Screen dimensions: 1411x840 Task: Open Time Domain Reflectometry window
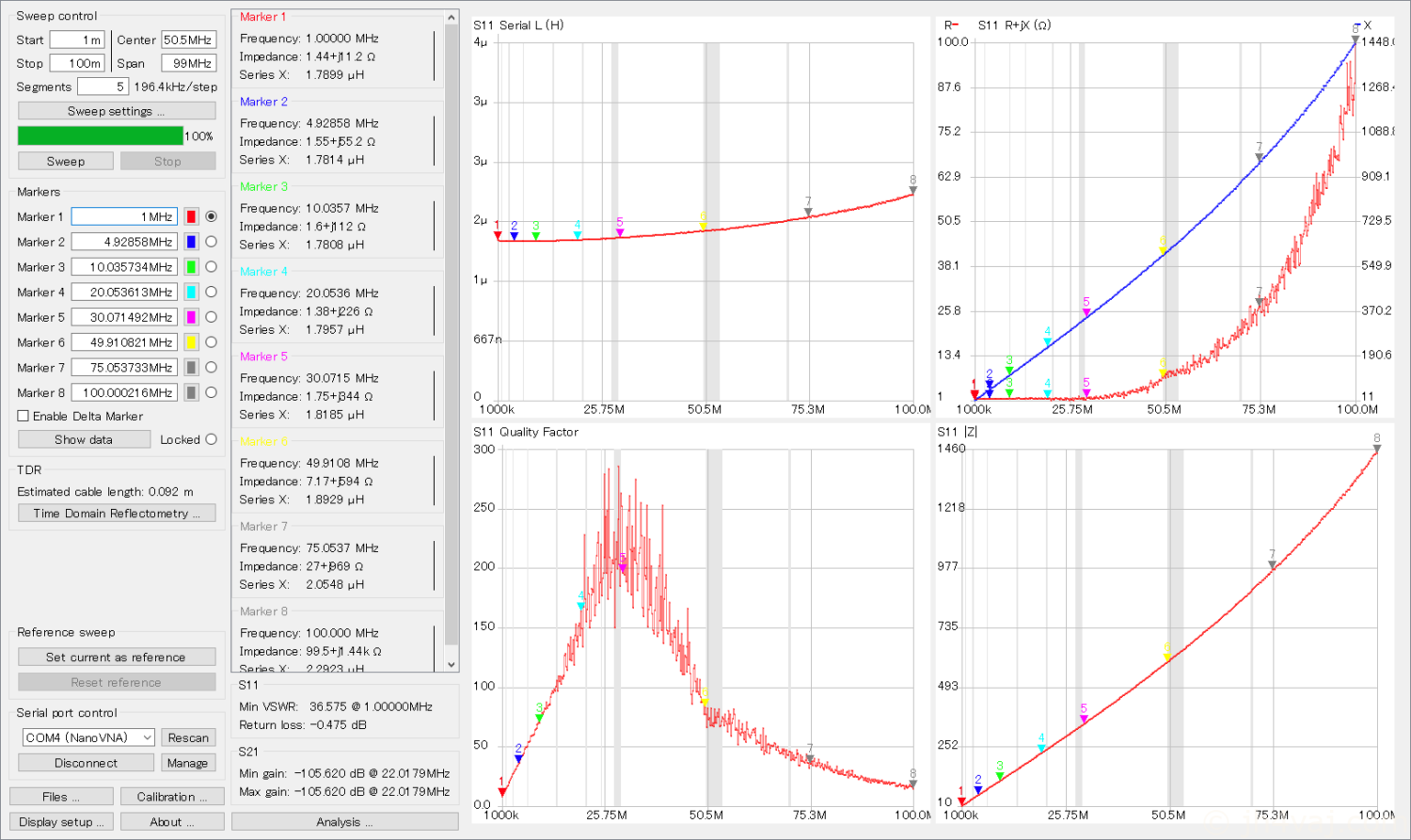coord(117,514)
